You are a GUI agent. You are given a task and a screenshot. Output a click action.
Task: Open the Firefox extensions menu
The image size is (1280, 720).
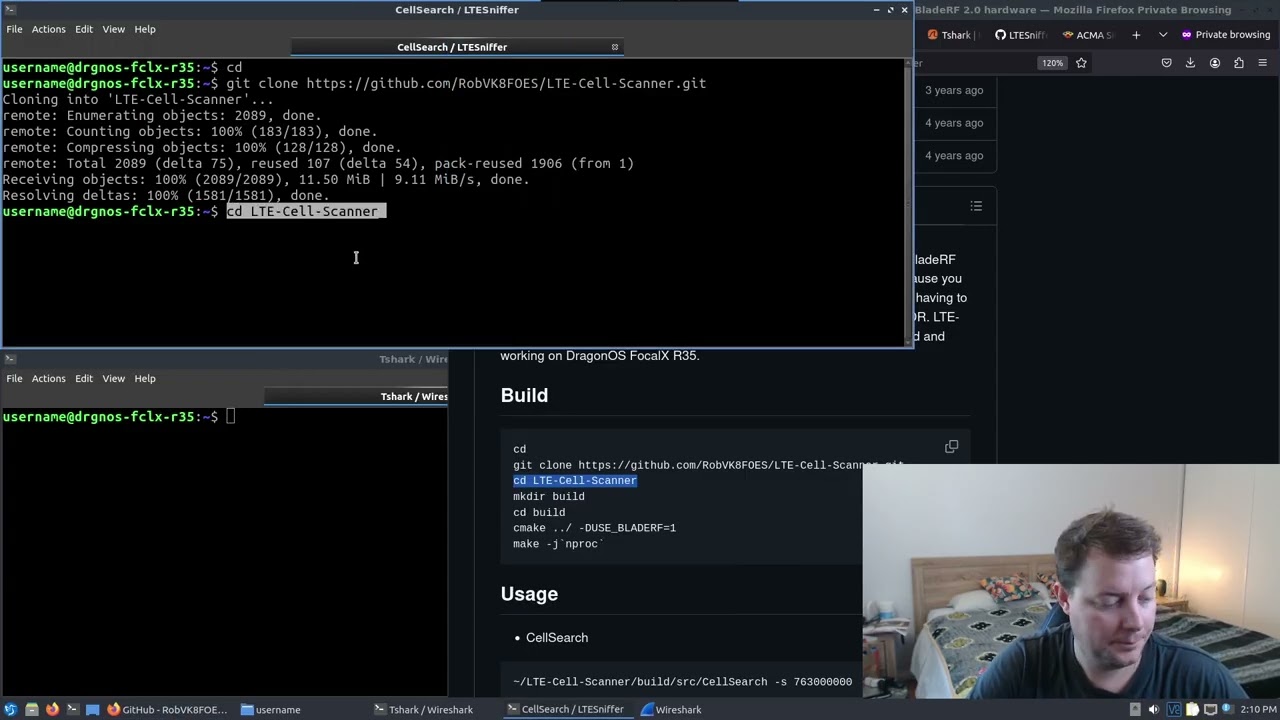pos(1239,63)
